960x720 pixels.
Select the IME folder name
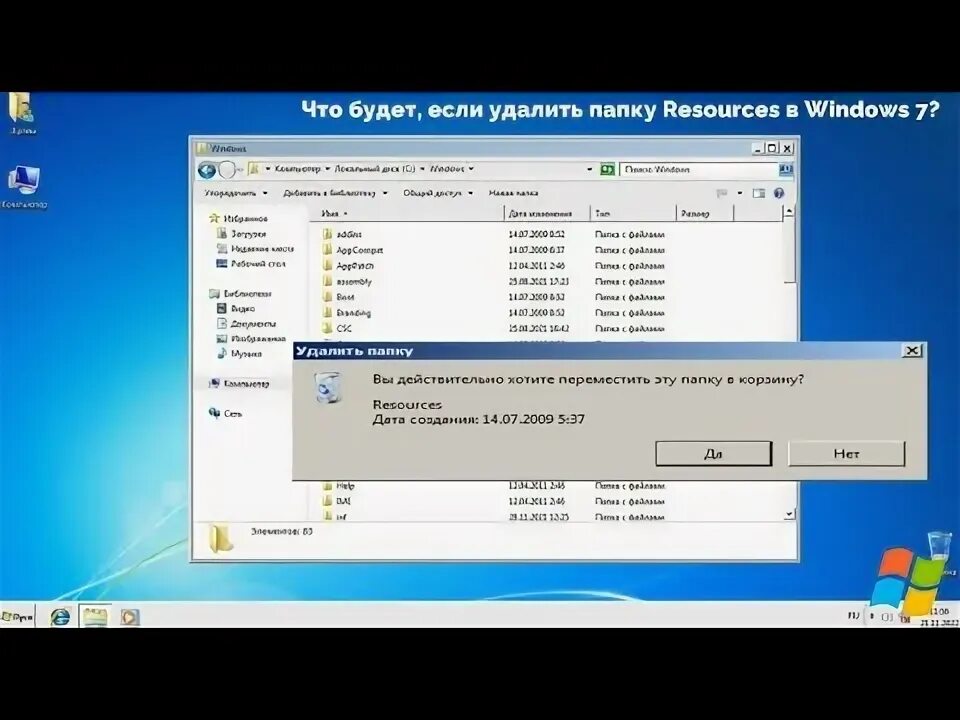(343, 501)
